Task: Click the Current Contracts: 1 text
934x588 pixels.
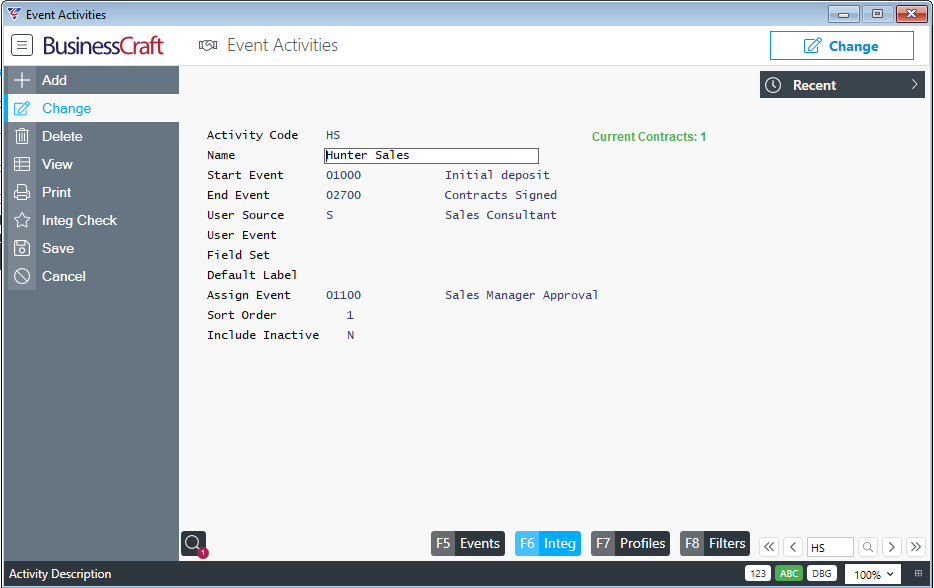Action: pyautogui.click(x=649, y=137)
